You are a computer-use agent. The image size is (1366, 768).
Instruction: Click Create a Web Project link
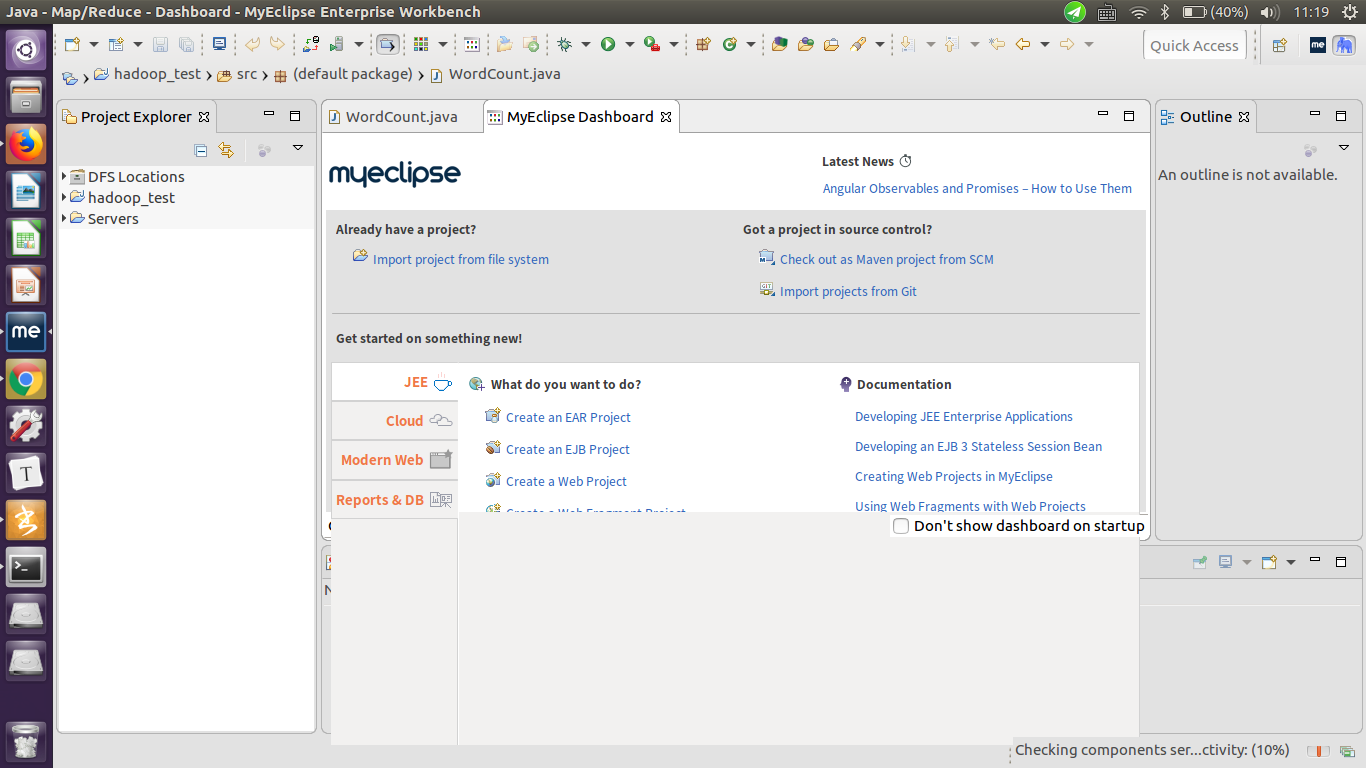click(566, 481)
